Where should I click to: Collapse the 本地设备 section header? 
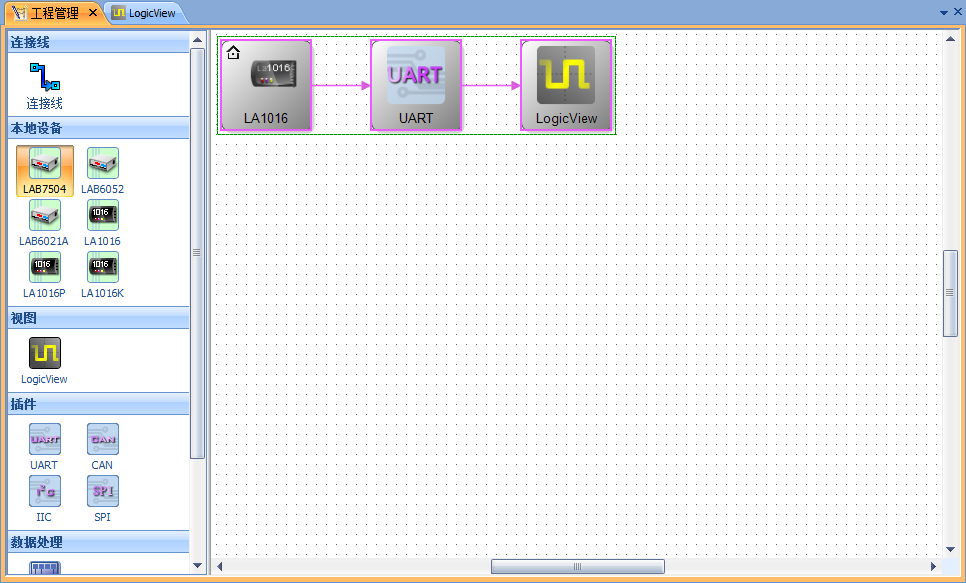(x=99, y=128)
